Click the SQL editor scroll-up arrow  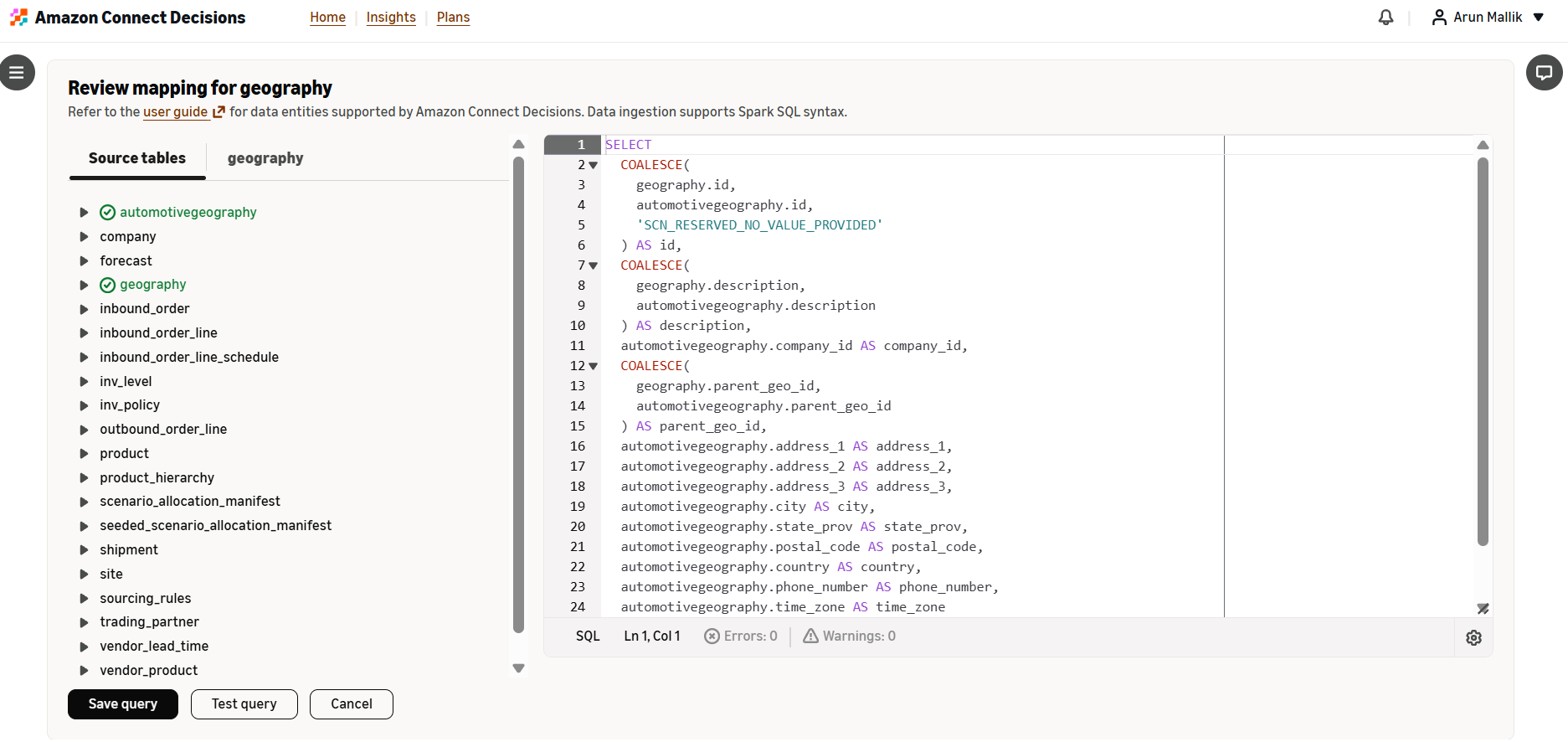point(1483,145)
